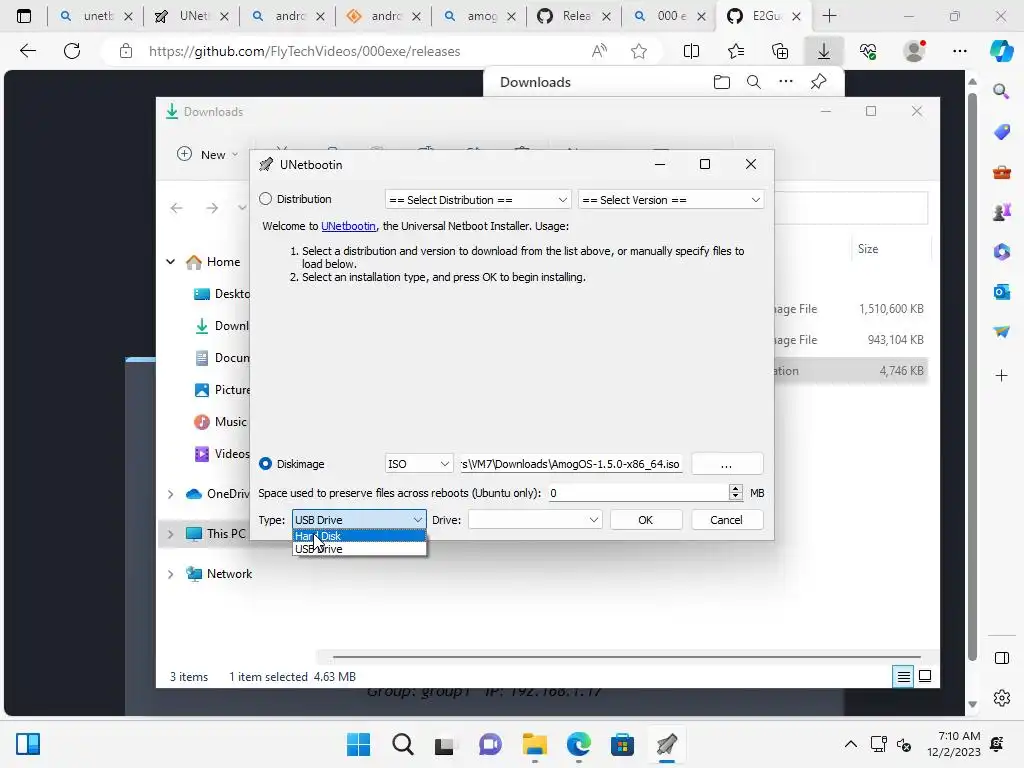Click the Size column header
Viewport: 1024px width, 768px height.
[868, 249]
